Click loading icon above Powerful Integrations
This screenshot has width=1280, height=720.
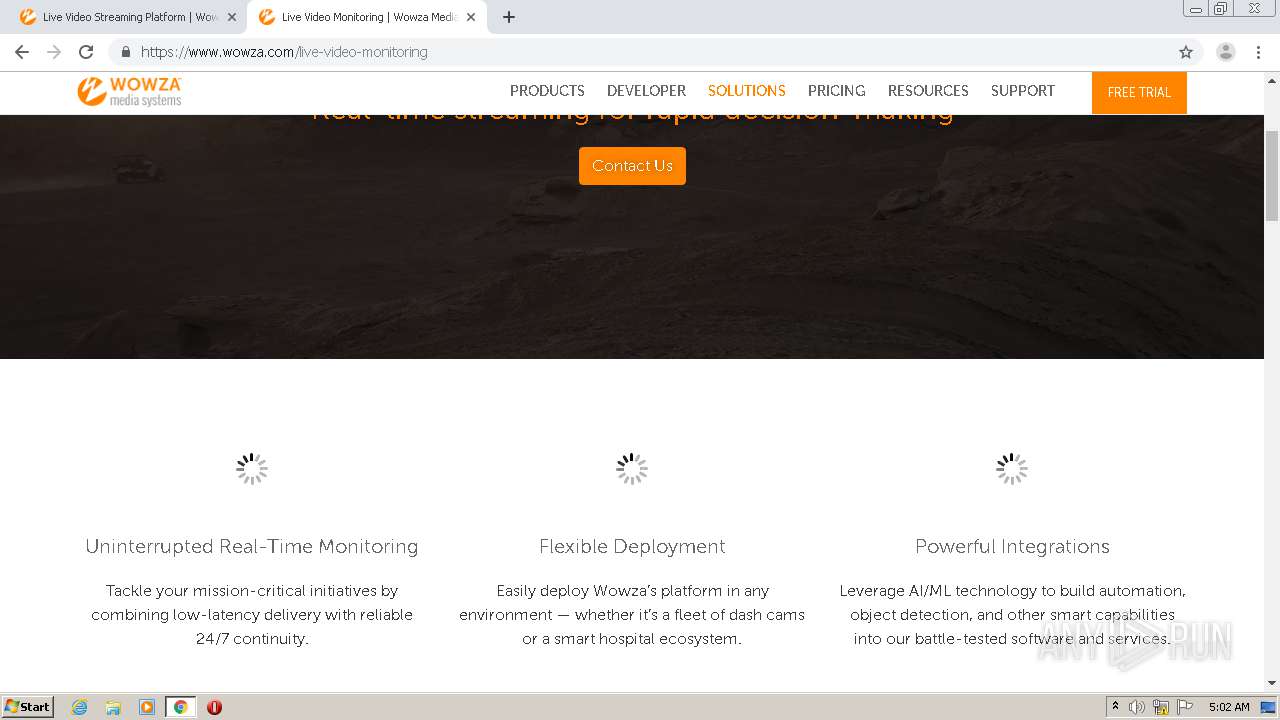point(1012,469)
